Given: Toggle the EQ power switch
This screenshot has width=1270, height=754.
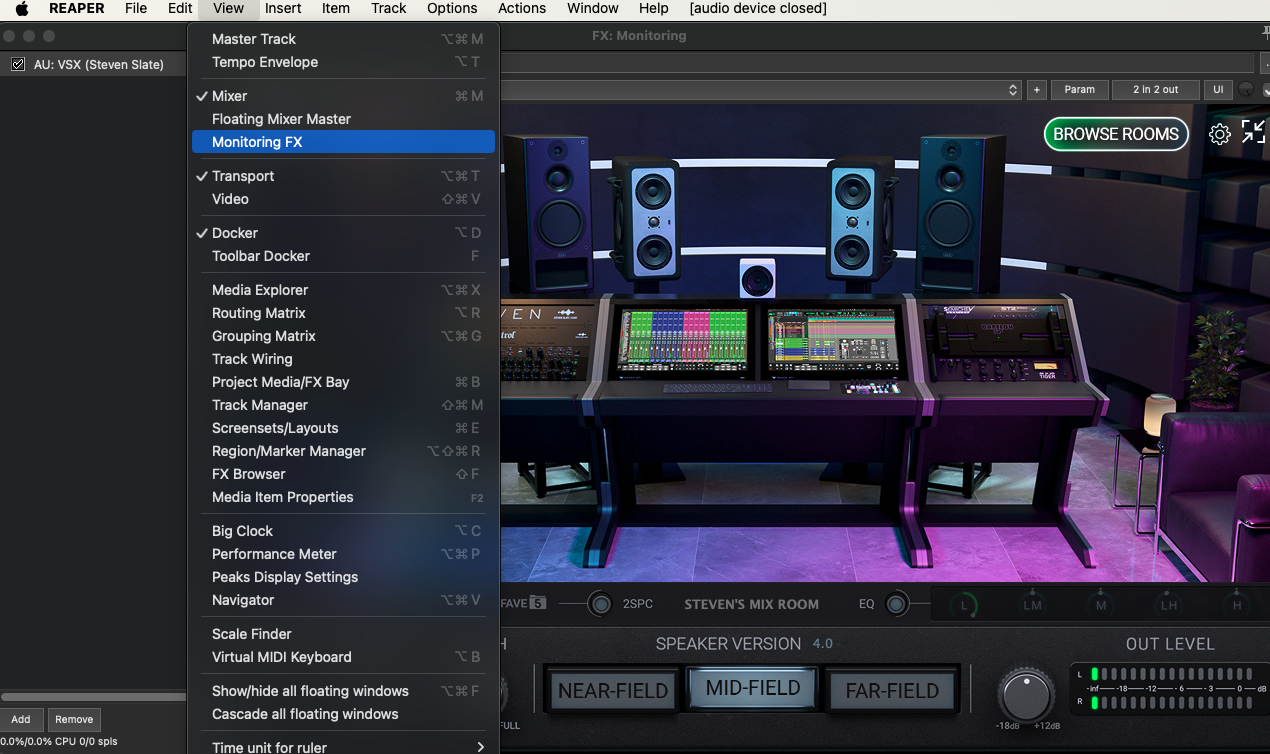Looking at the screenshot, I should (x=896, y=604).
